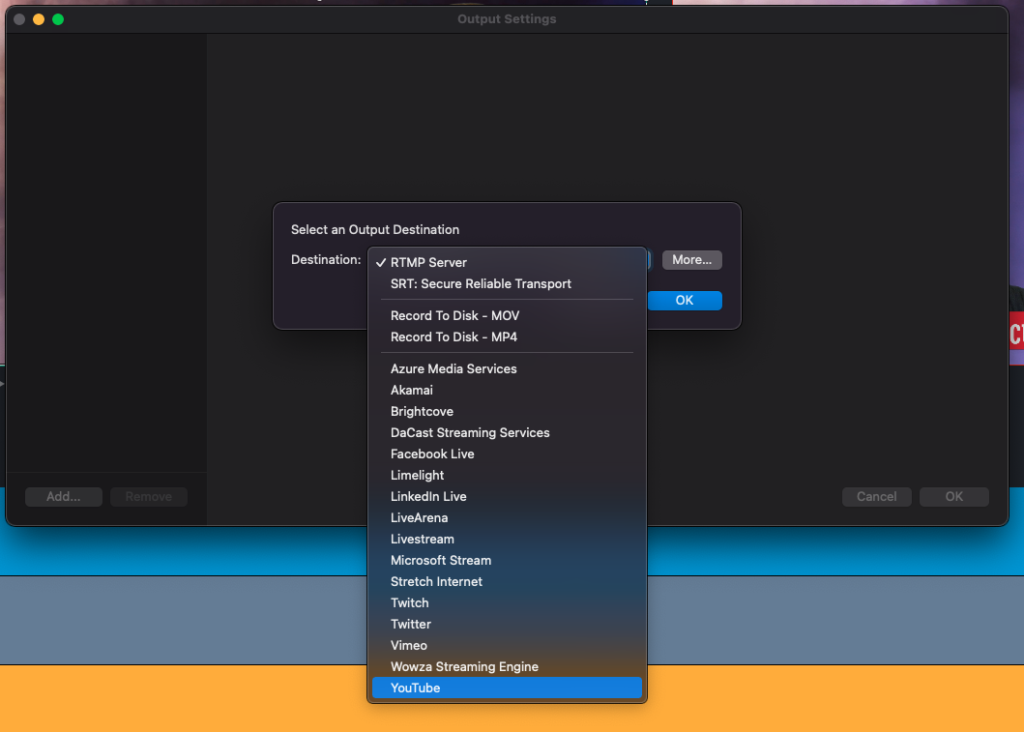The height and width of the screenshot is (732, 1024).
Task: Select LiveArena destination
Action: [x=507, y=518]
